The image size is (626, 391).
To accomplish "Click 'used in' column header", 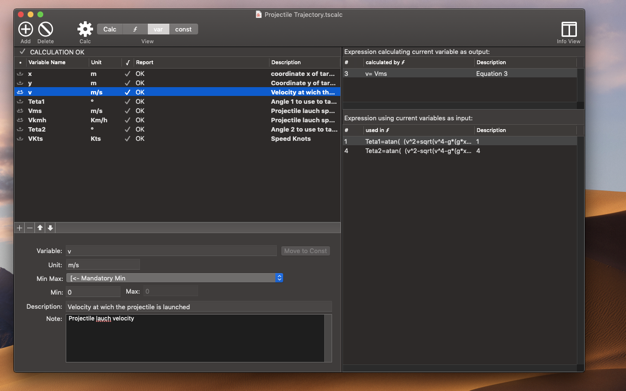I will [x=418, y=130].
